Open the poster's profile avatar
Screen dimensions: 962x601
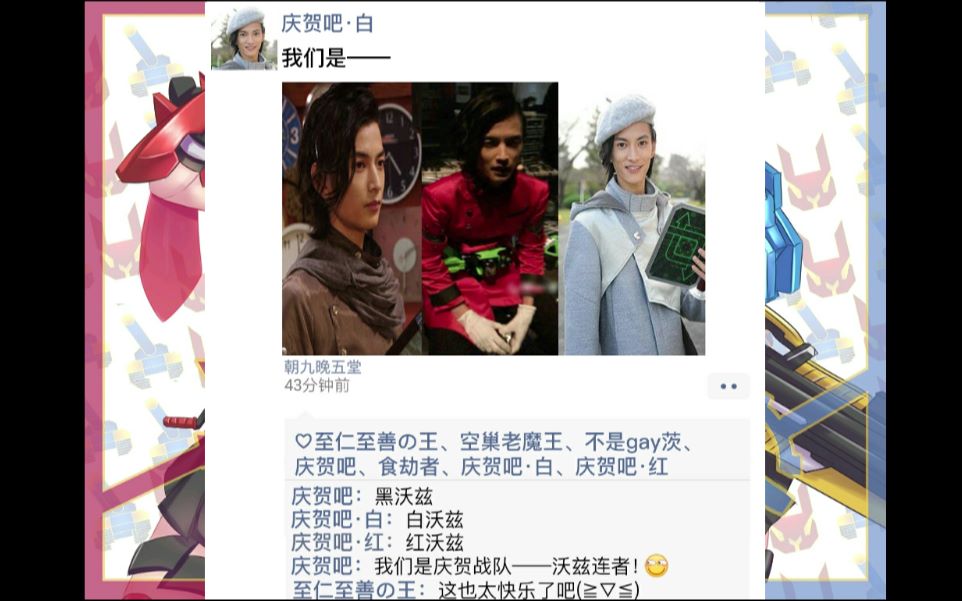click(x=244, y=39)
